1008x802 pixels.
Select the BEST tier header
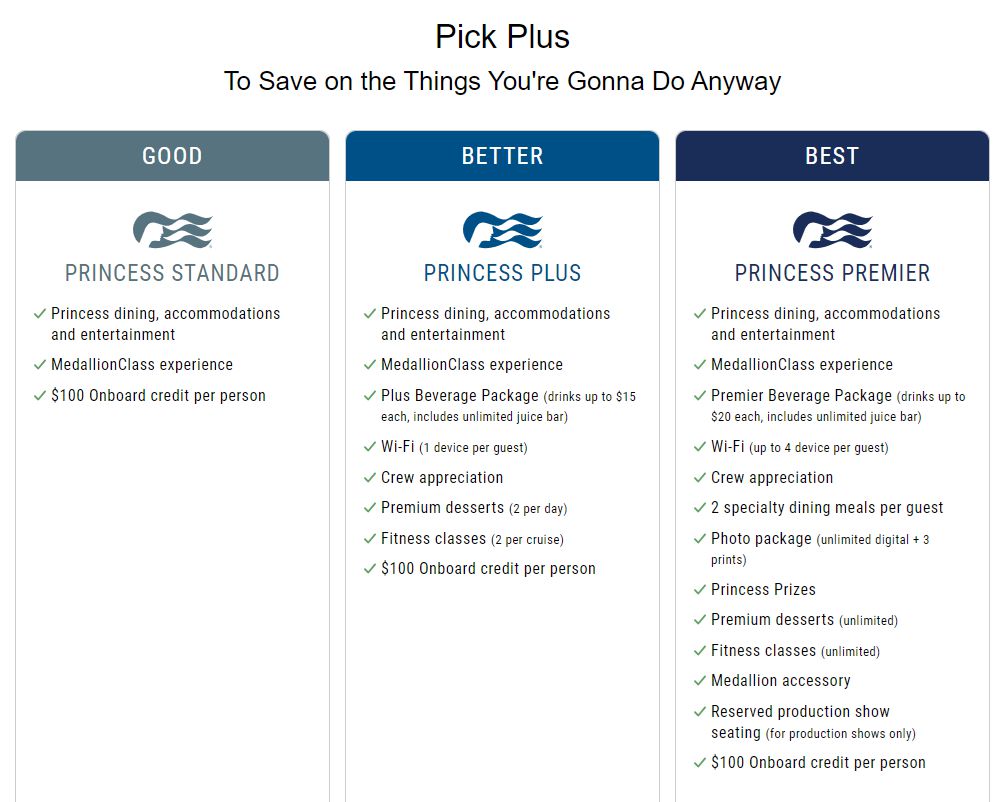pos(832,156)
